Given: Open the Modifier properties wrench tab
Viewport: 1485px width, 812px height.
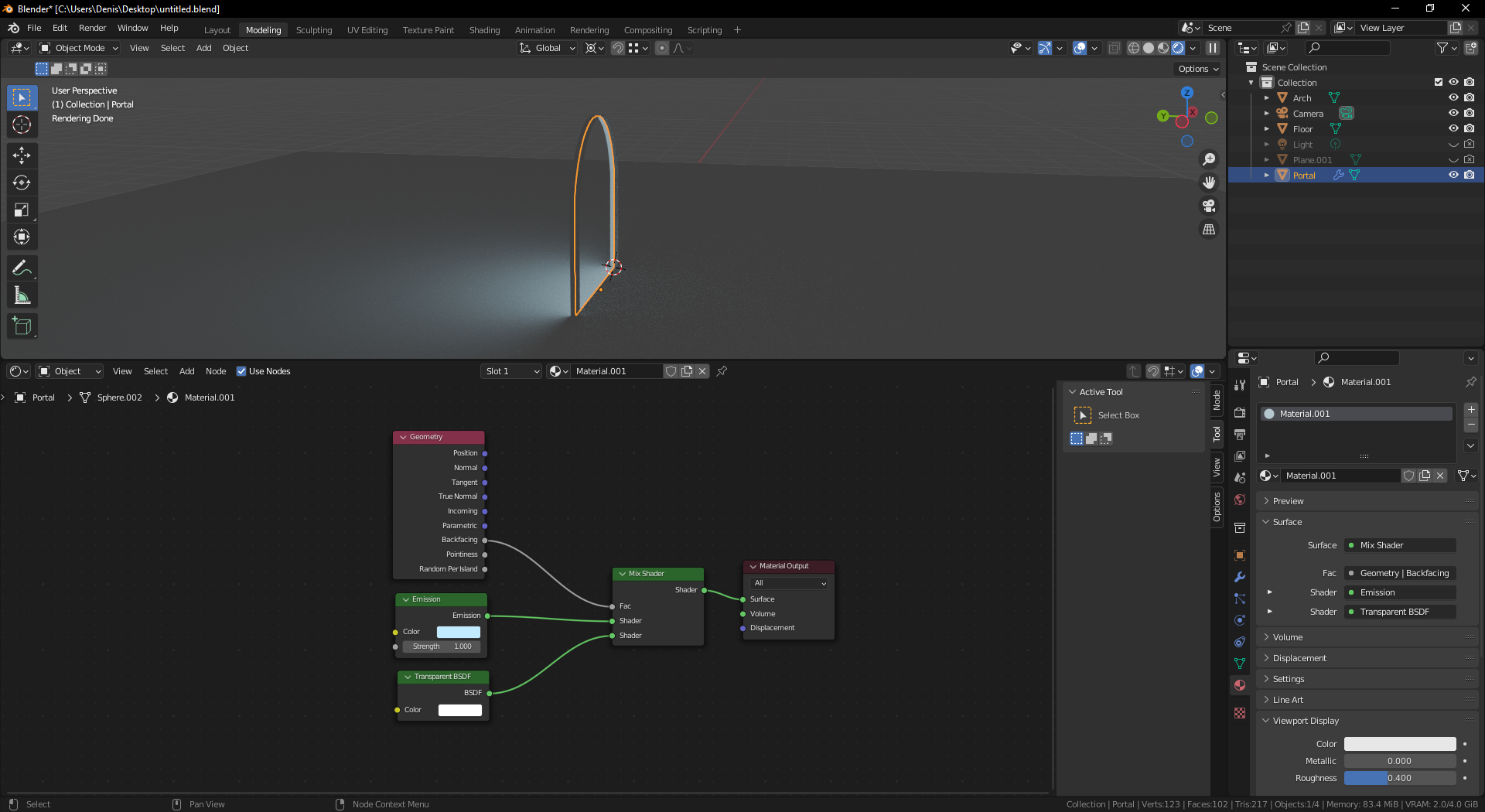Looking at the screenshot, I should coord(1240,577).
